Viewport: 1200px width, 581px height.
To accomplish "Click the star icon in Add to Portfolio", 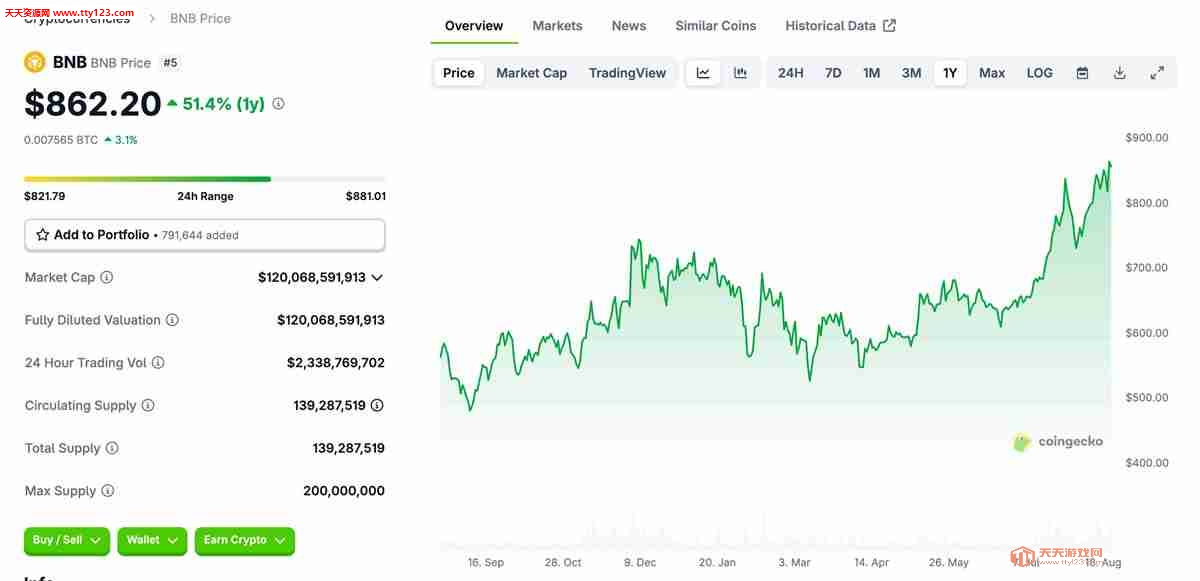I will tap(42, 235).
